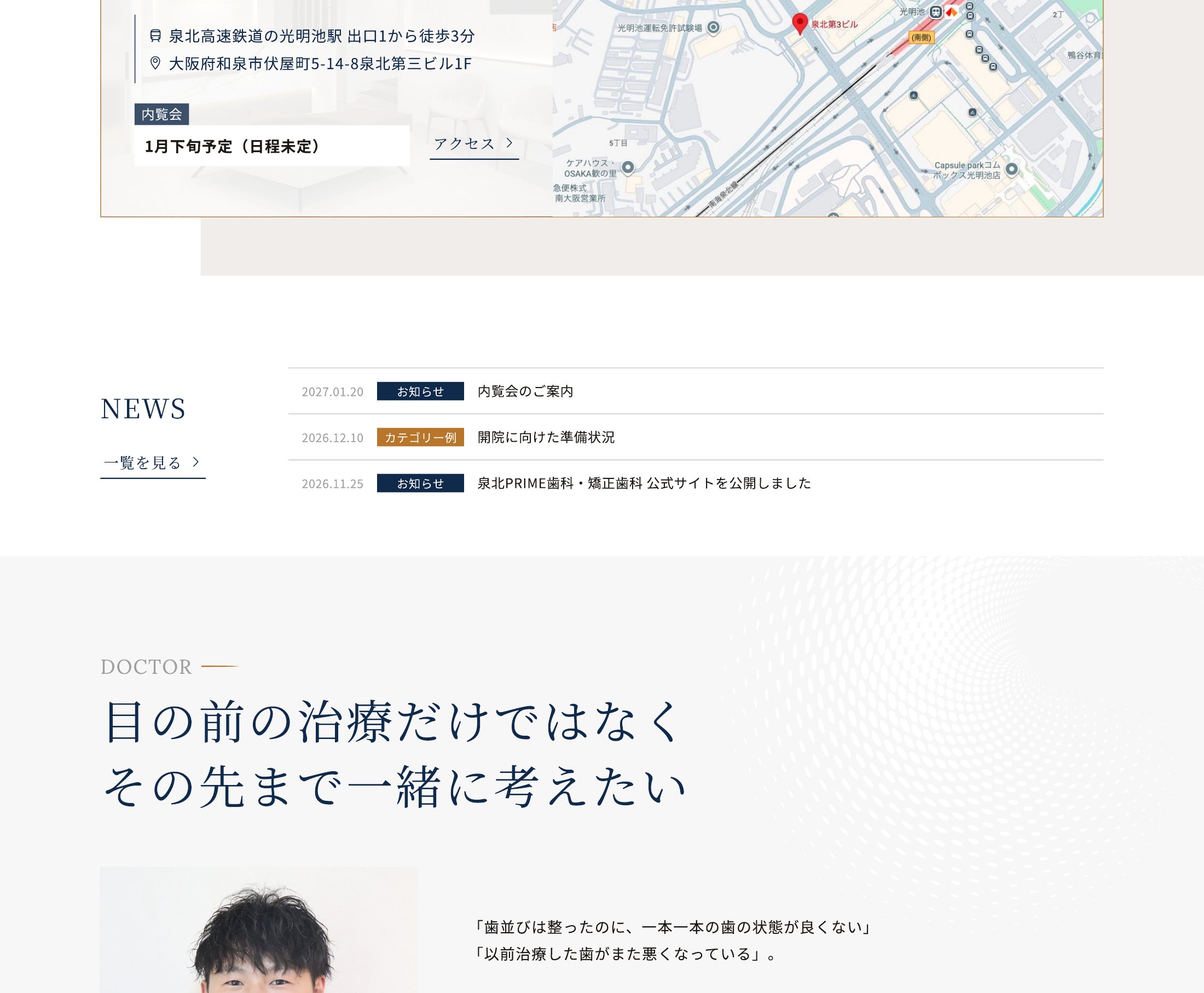Viewport: 1204px width, 993px height.
Task: Click Capsule park コムボックス光明池店 marker
Action: coord(1011,169)
